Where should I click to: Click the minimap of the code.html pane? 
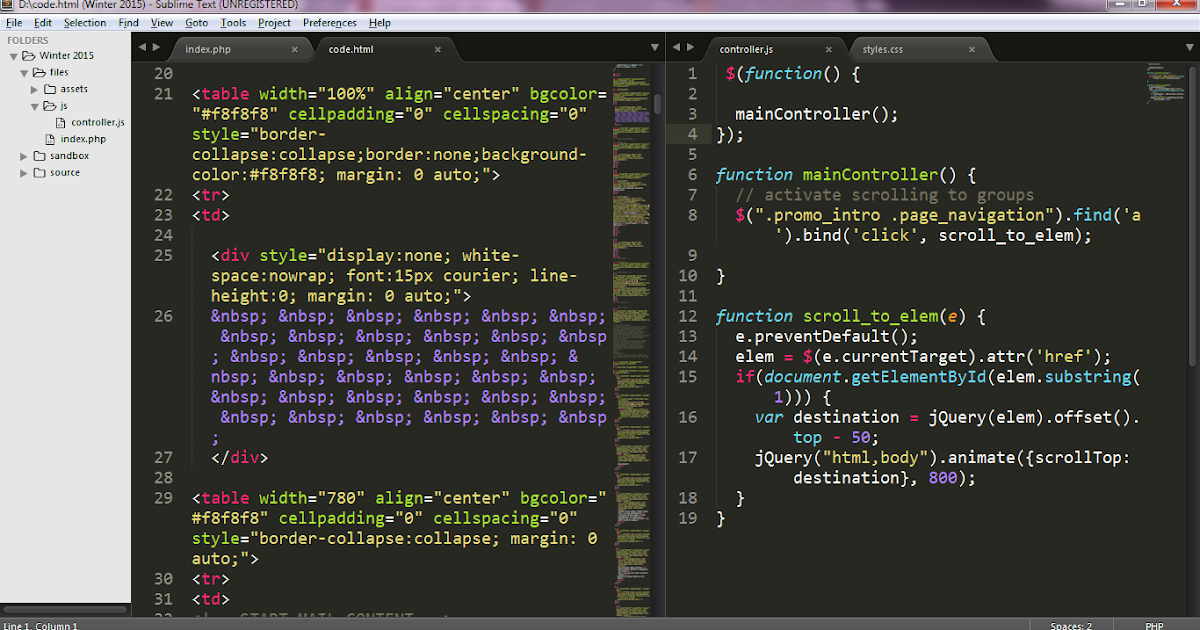[x=630, y=340]
